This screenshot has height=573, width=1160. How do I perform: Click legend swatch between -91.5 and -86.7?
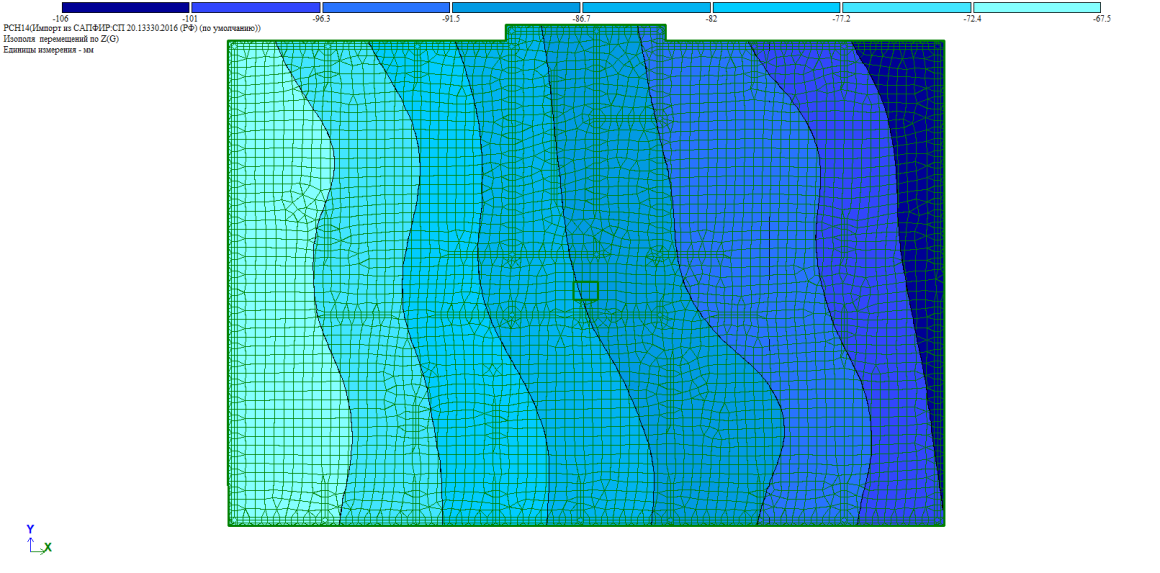(x=516, y=7)
